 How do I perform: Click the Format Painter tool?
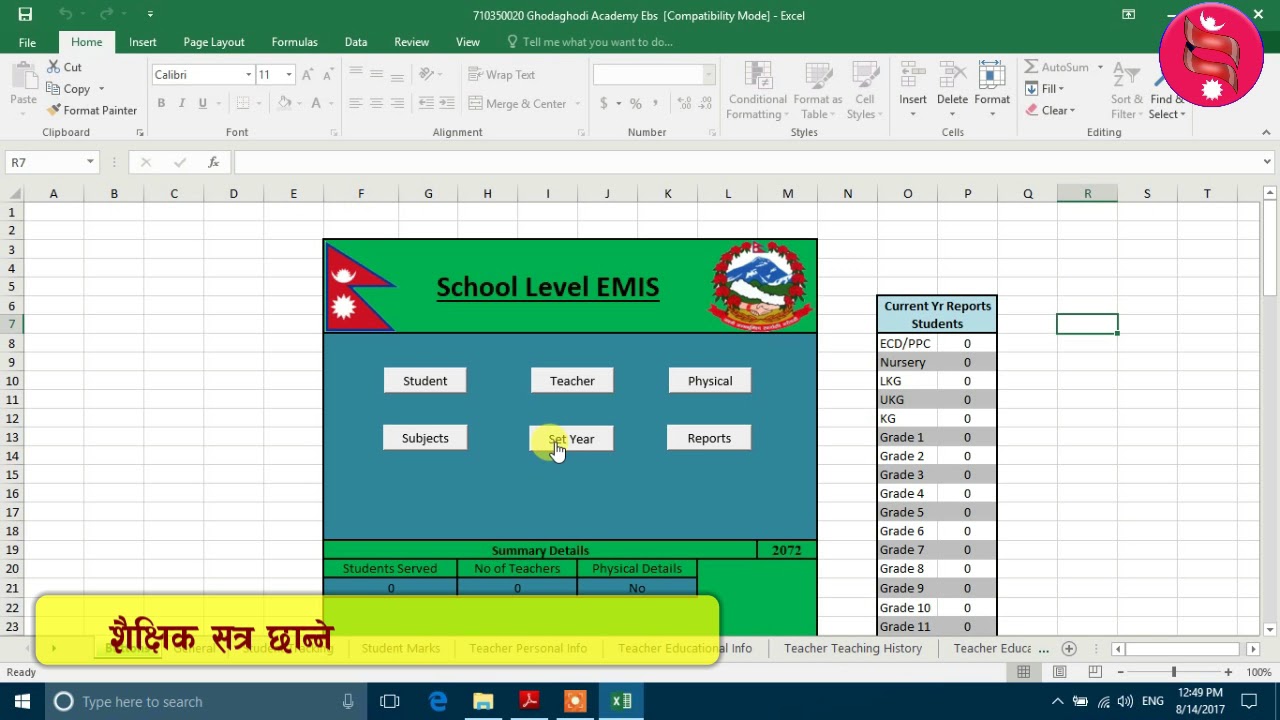coord(92,110)
